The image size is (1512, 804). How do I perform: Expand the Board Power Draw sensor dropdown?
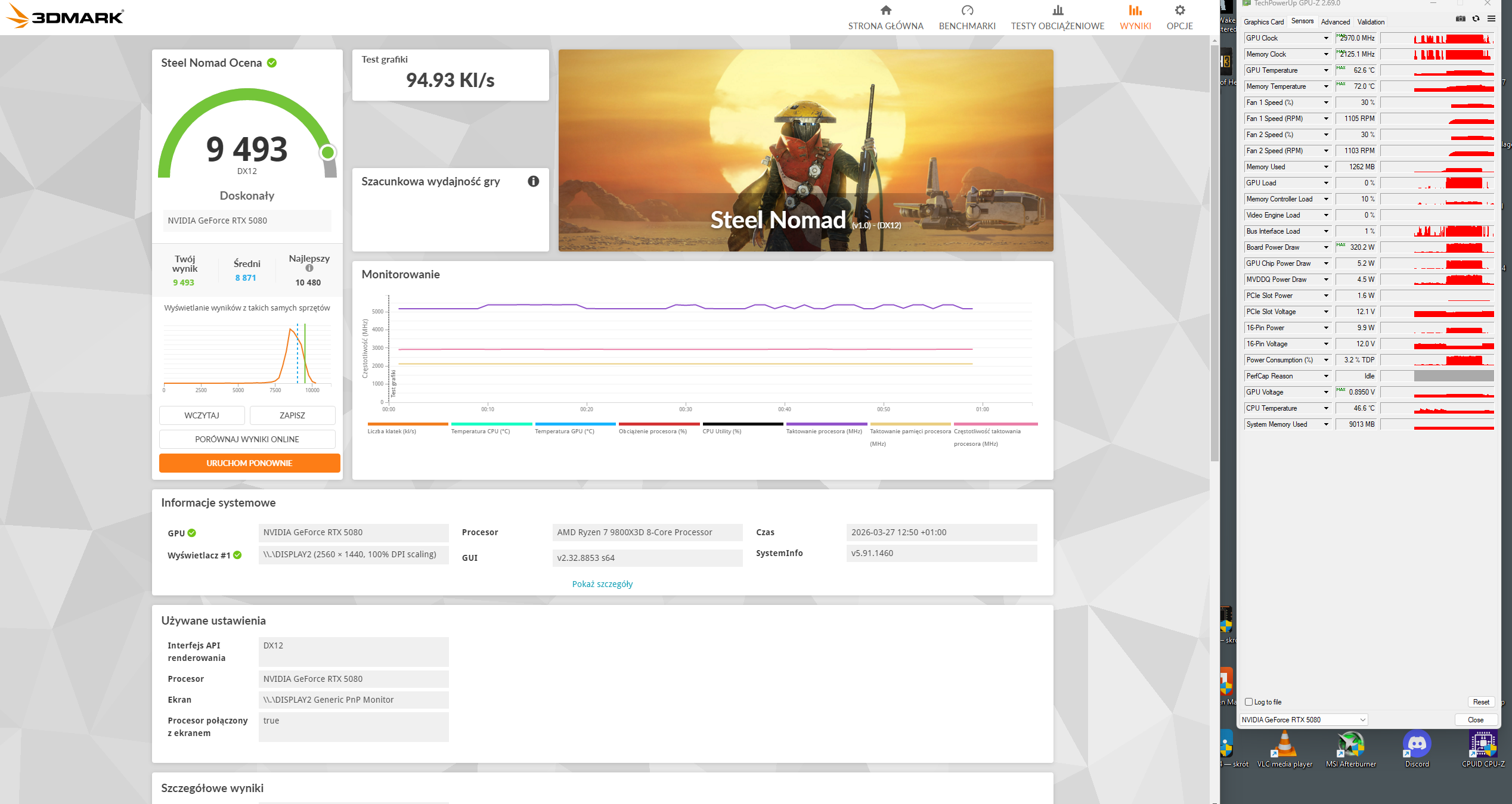coord(1326,247)
